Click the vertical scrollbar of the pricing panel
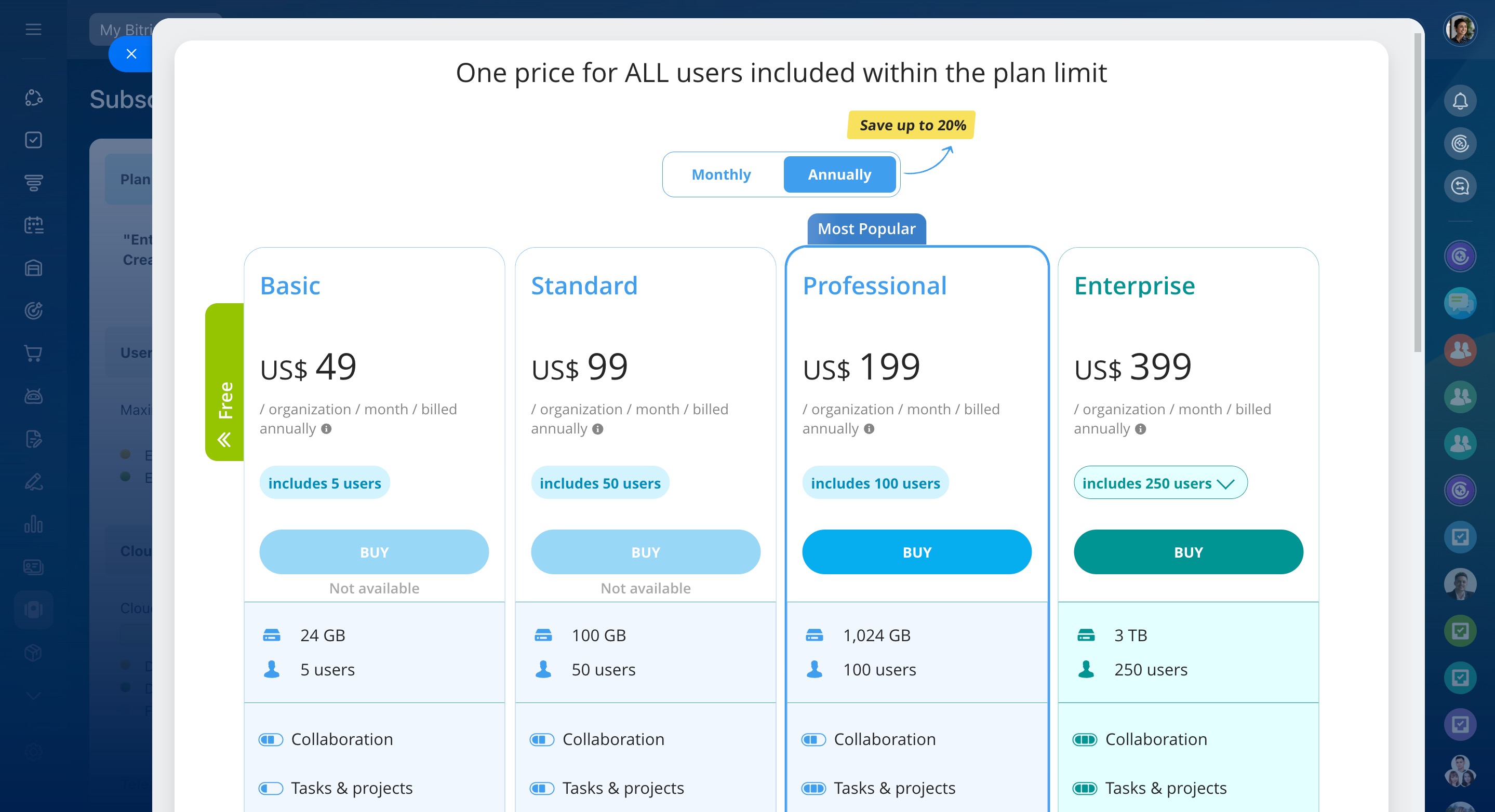This screenshot has height=812, width=1495. [x=1418, y=192]
